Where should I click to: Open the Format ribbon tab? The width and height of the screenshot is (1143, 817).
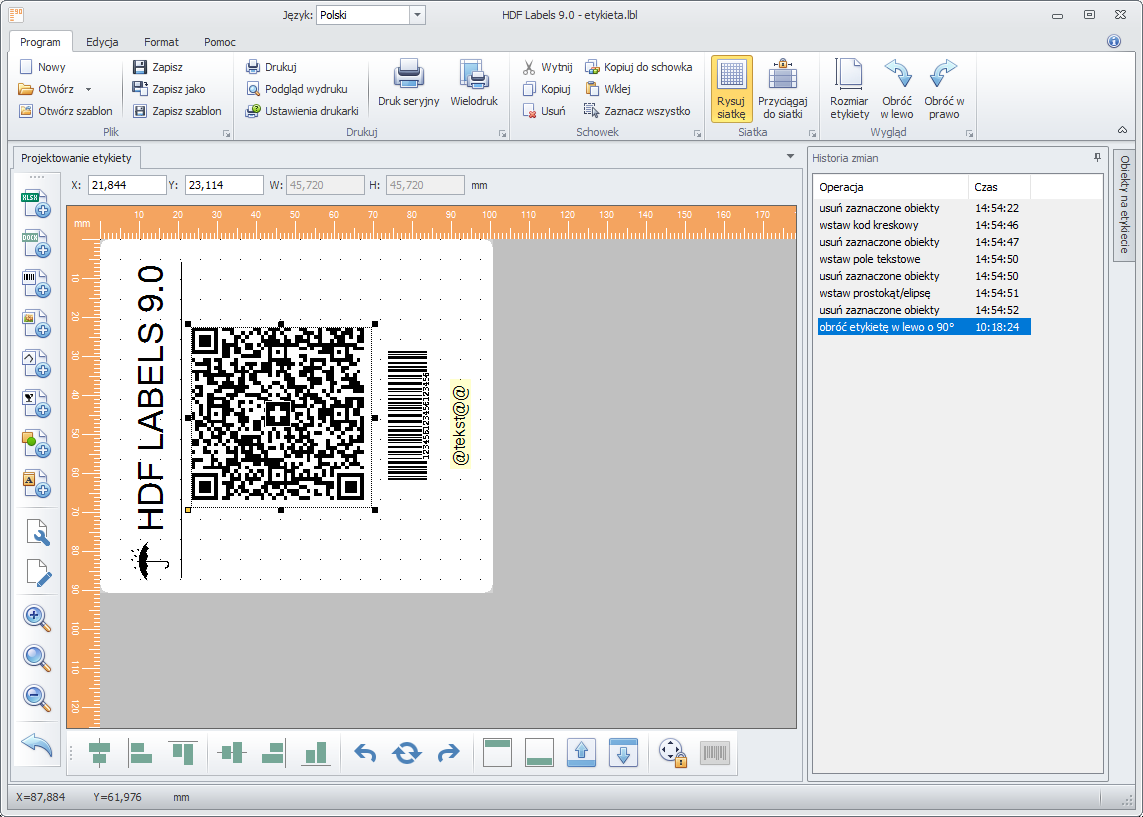click(x=161, y=42)
